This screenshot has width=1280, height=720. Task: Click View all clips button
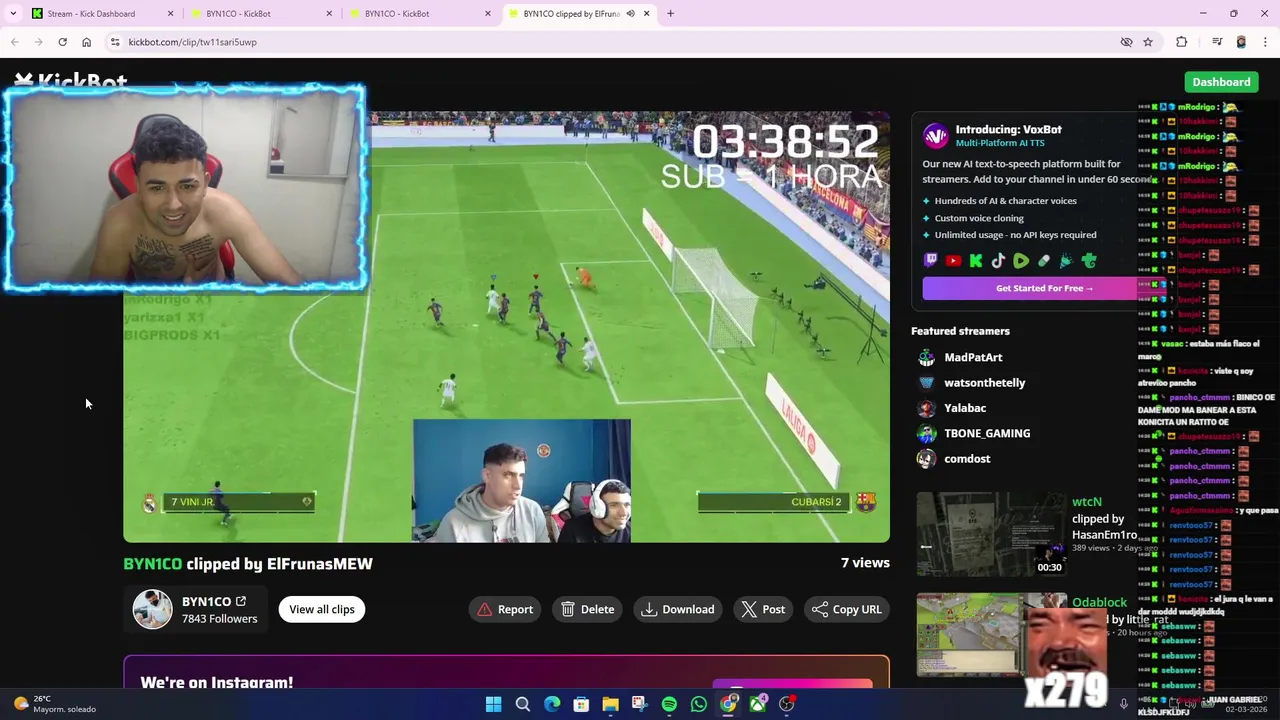click(322, 609)
